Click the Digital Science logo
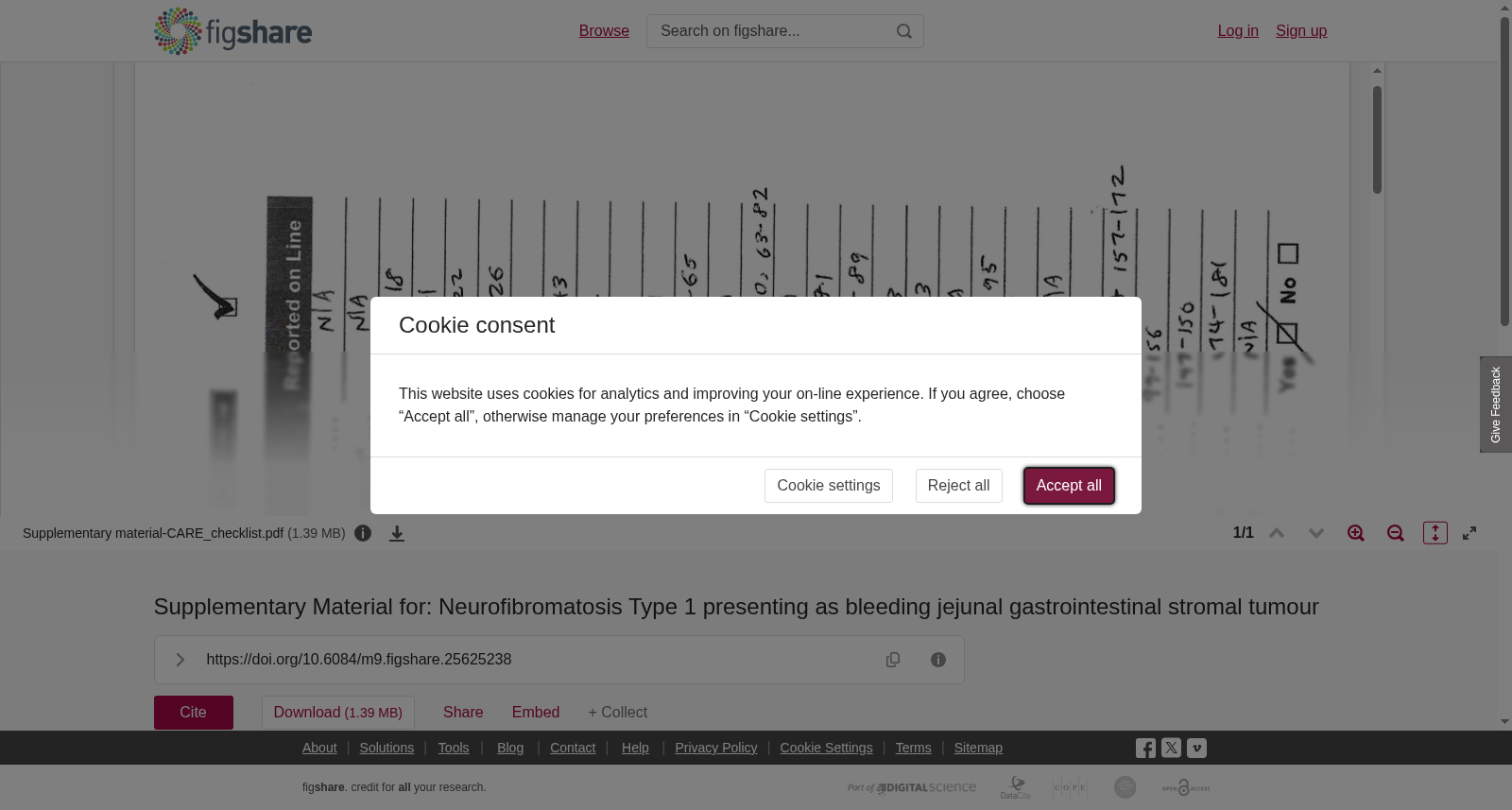Screen dimensions: 1512x810 (x=912, y=787)
